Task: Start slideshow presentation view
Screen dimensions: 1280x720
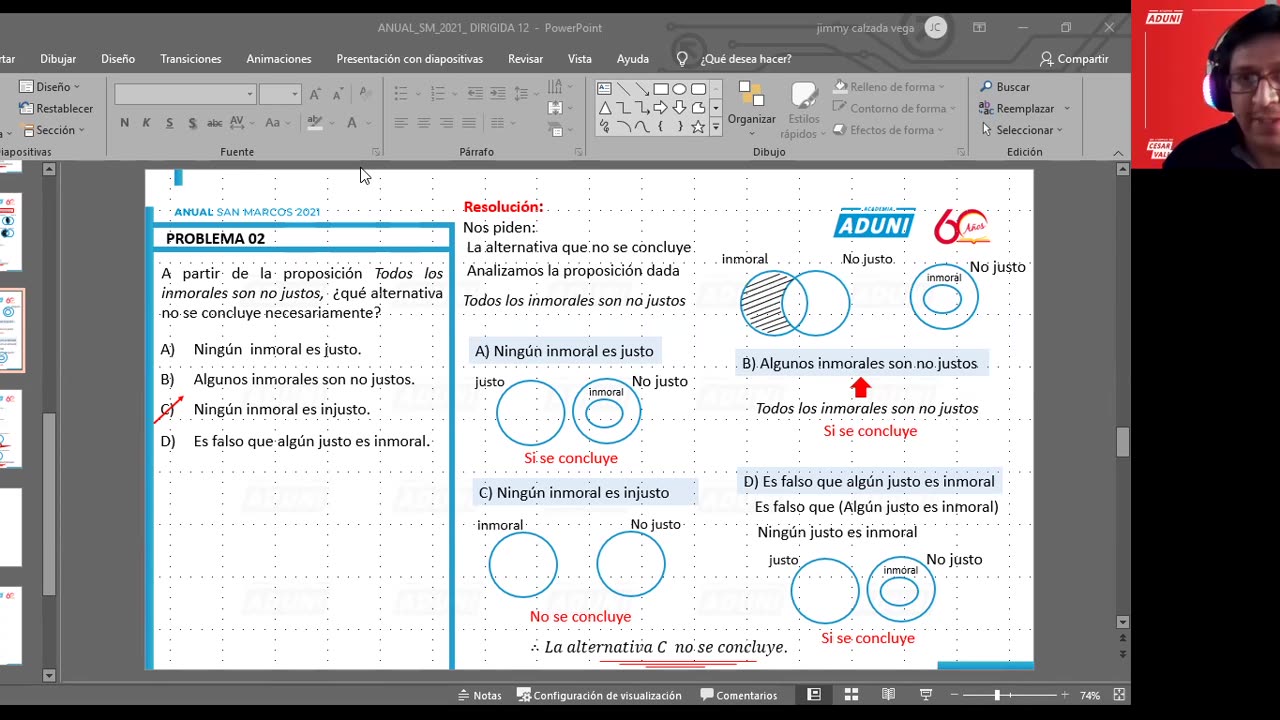Action: [926, 695]
